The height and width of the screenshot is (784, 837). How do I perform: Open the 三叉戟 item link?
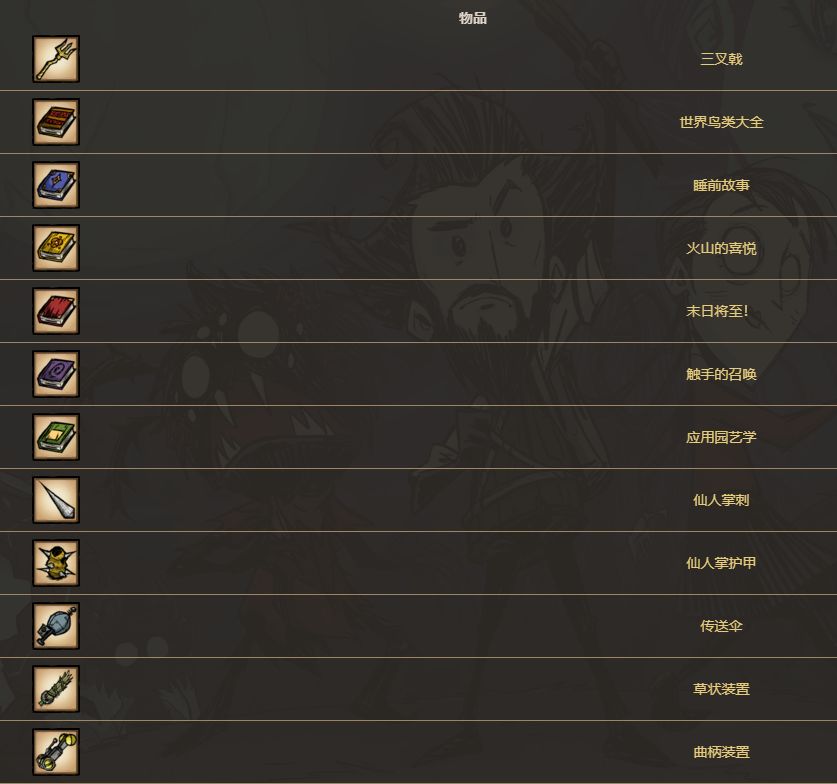[721, 59]
